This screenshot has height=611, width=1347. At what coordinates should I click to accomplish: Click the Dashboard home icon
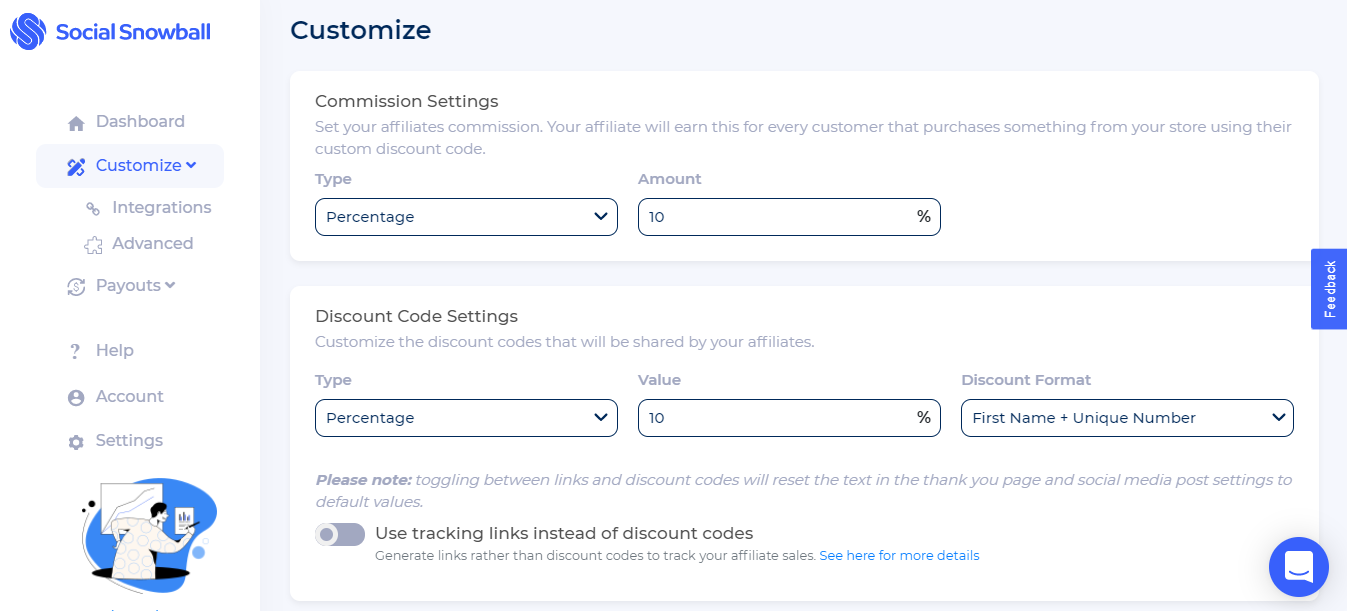pyautogui.click(x=76, y=123)
